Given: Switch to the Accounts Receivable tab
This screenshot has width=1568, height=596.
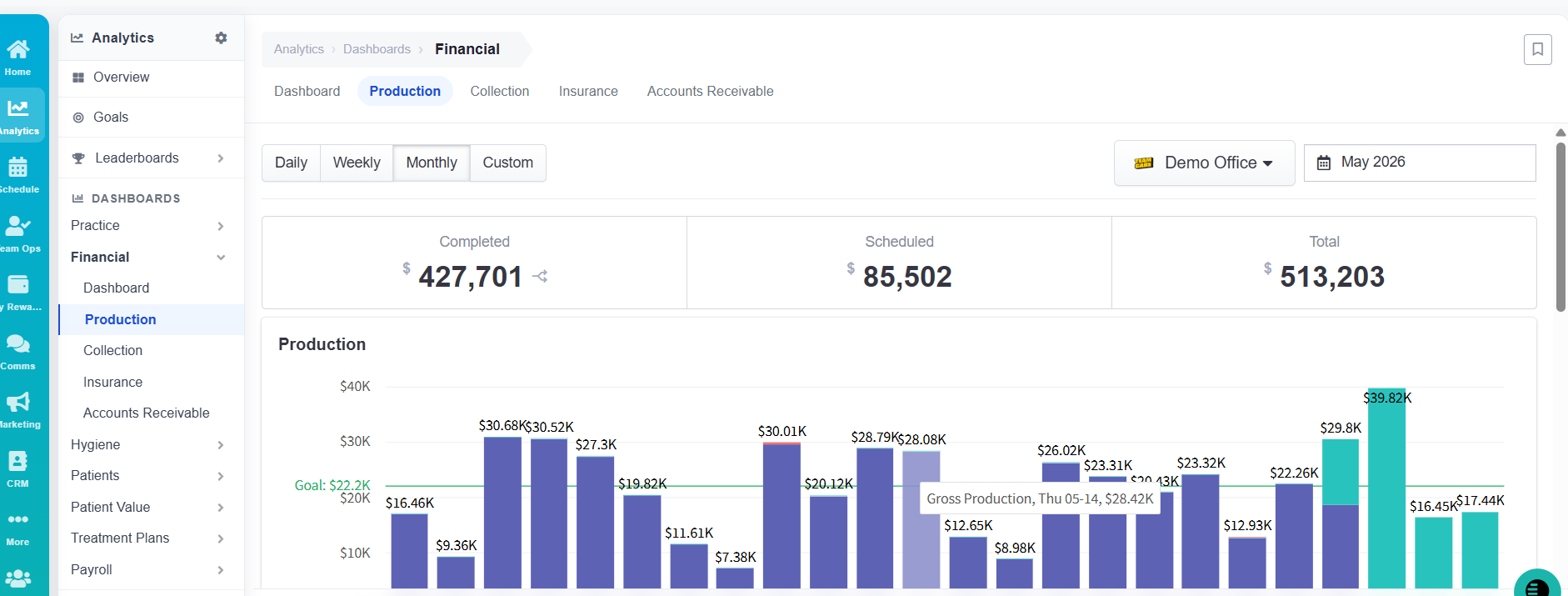Looking at the screenshot, I should coord(710,91).
